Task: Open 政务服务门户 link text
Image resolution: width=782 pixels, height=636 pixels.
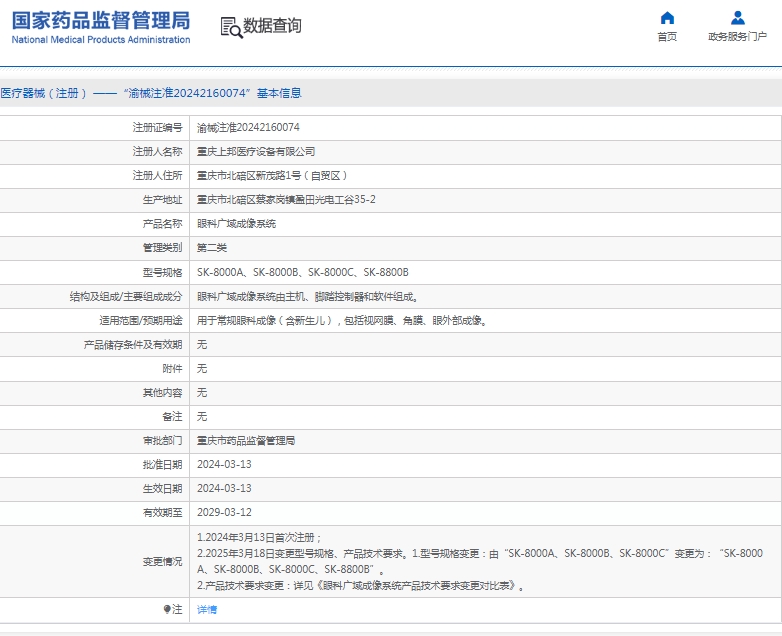Action: pos(738,36)
